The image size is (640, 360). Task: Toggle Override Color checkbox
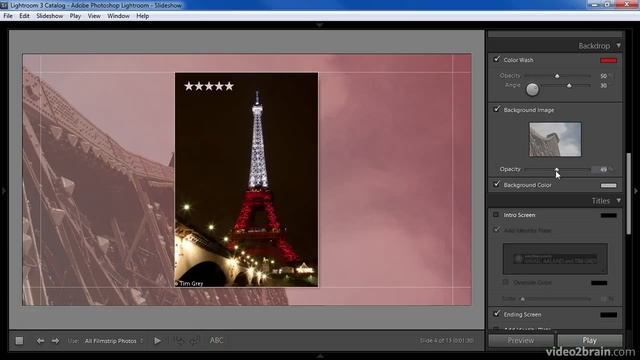(x=505, y=282)
